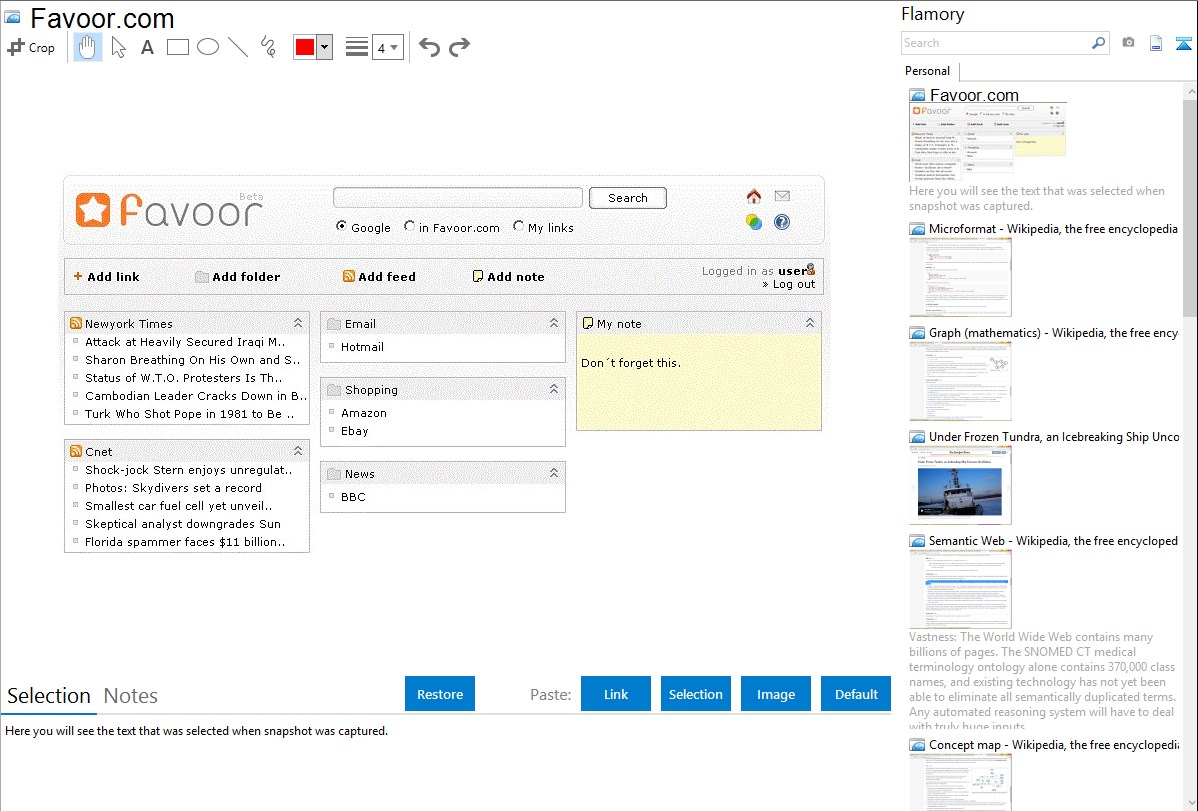The image size is (1198, 811).
Task: Open the red color dropdown arrow
Action: pyautogui.click(x=324, y=47)
